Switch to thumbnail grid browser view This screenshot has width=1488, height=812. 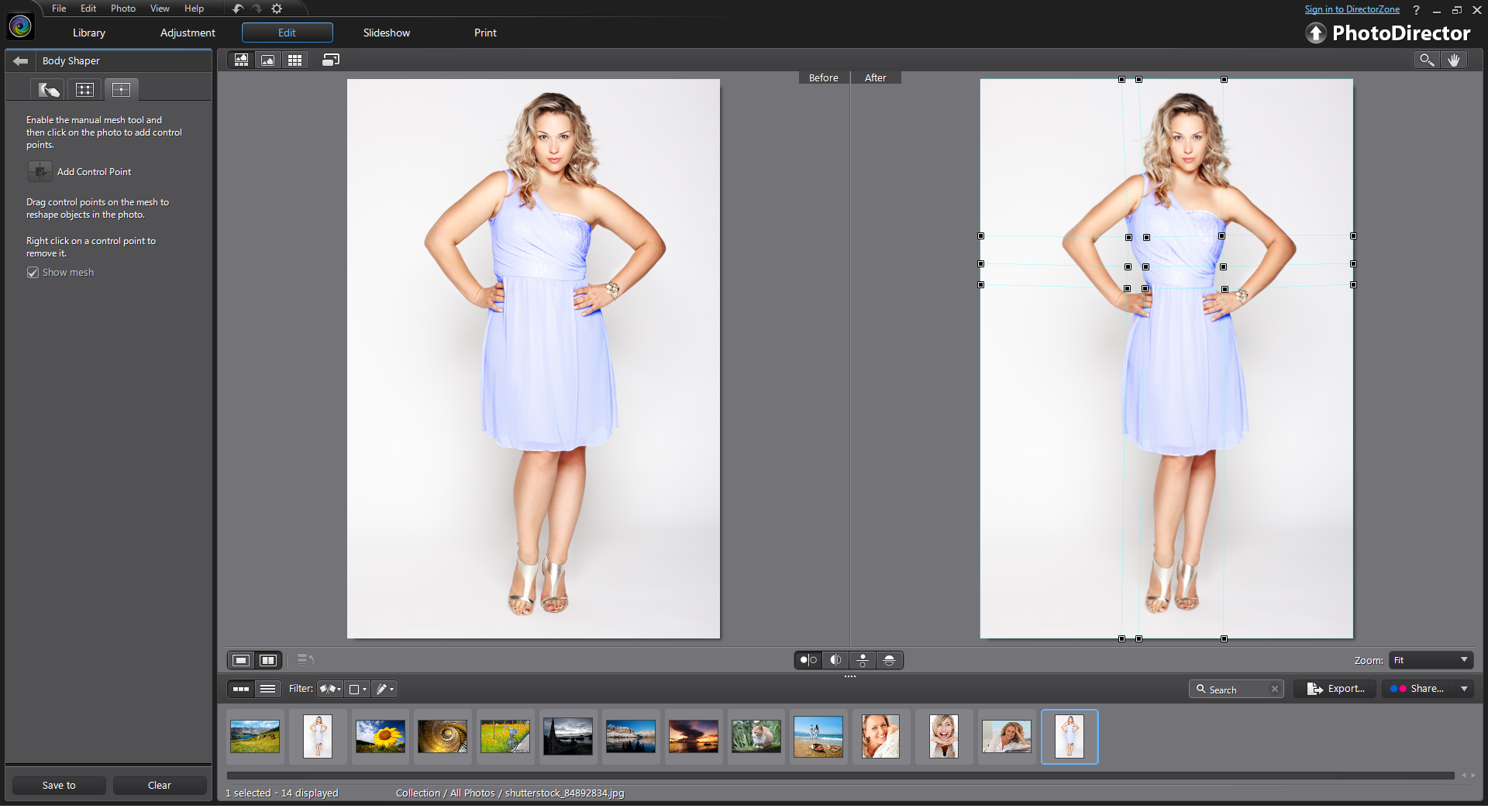294,60
